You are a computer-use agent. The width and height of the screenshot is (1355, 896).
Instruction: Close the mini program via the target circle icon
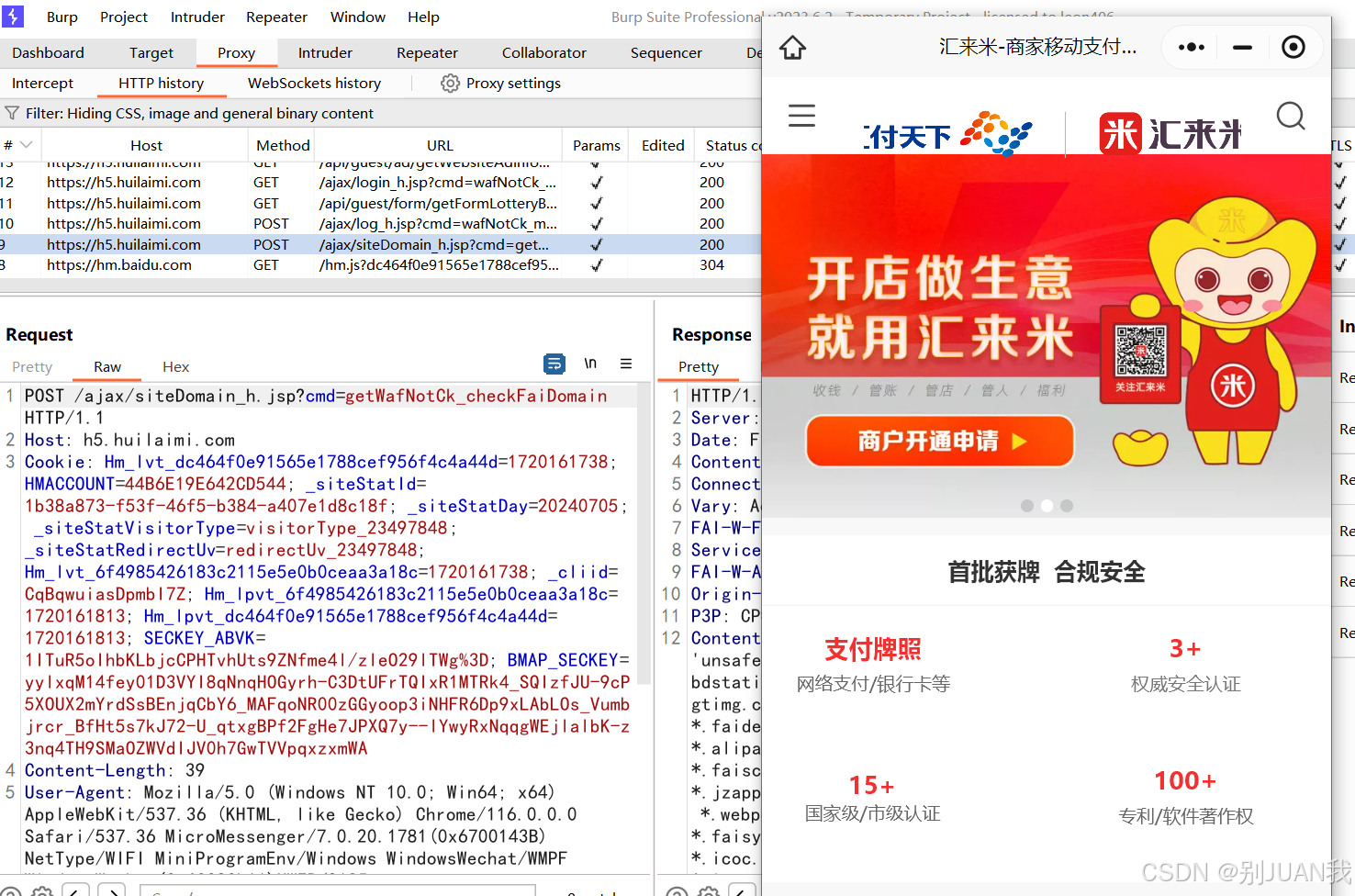pos(1293,47)
